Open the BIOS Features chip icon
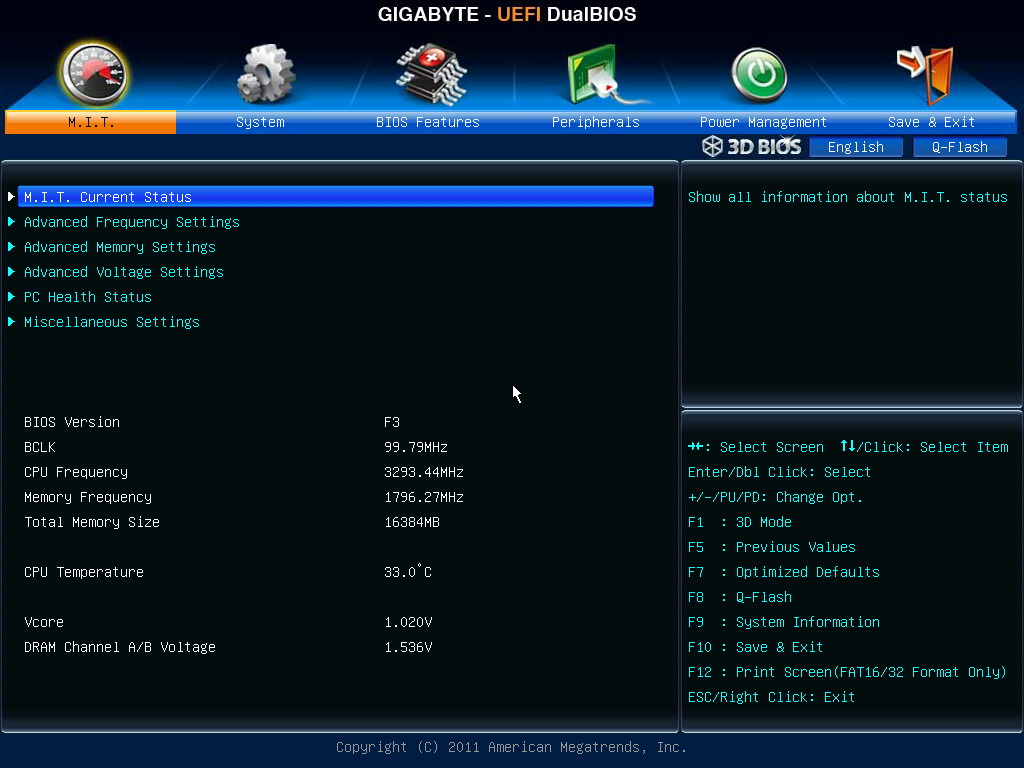The width and height of the screenshot is (1024, 768). 431,74
